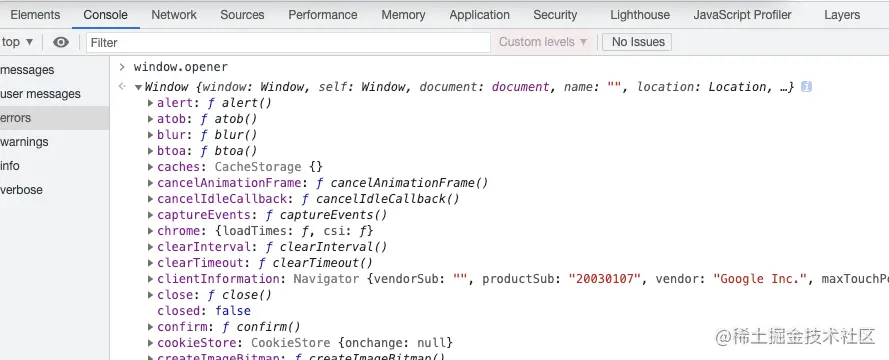Click the window.opener command text
889x360 pixels.
pos(180,67)
